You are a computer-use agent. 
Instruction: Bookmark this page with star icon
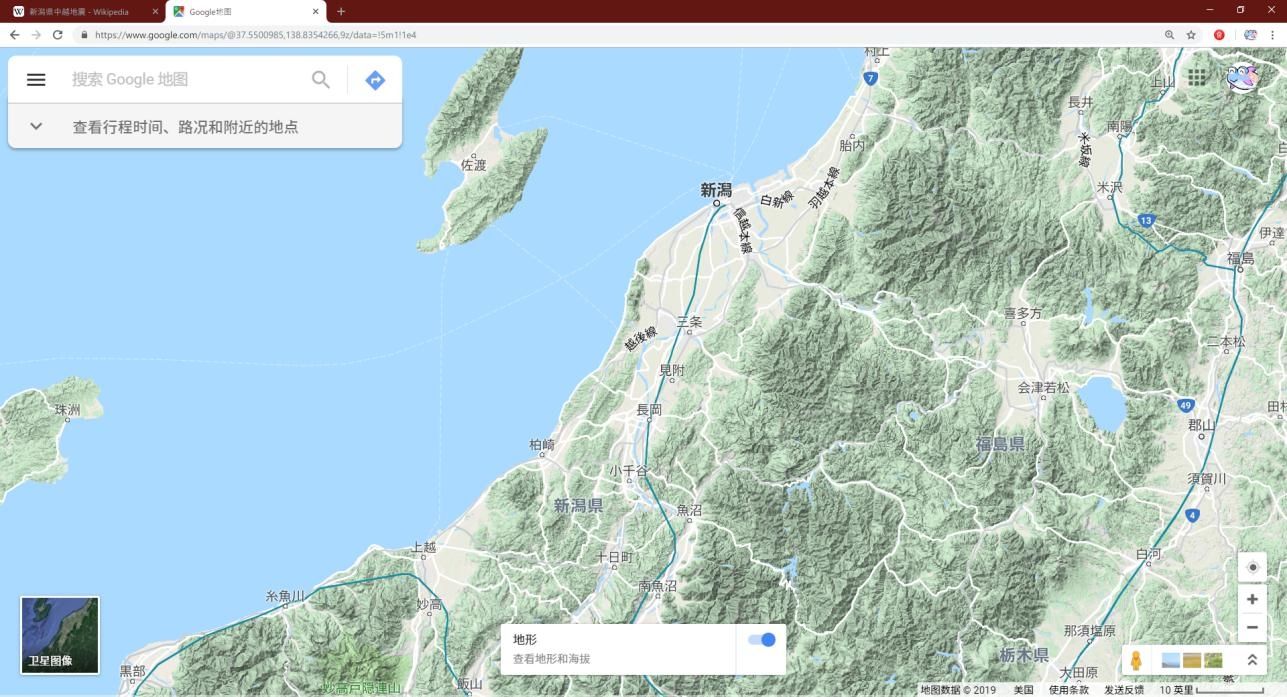coord(1191,35)
